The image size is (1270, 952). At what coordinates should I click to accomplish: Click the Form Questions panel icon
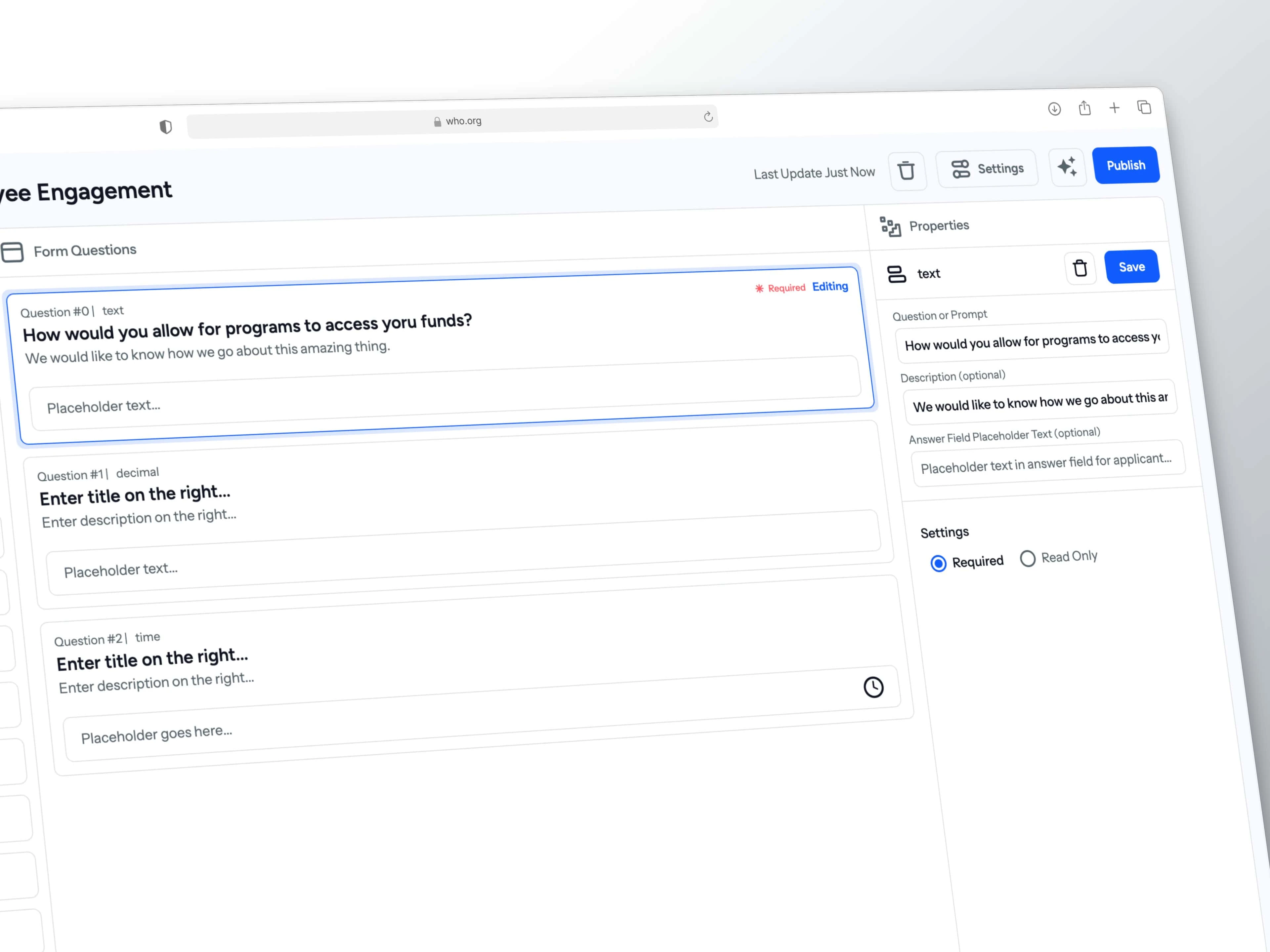(x=12, y=252)
